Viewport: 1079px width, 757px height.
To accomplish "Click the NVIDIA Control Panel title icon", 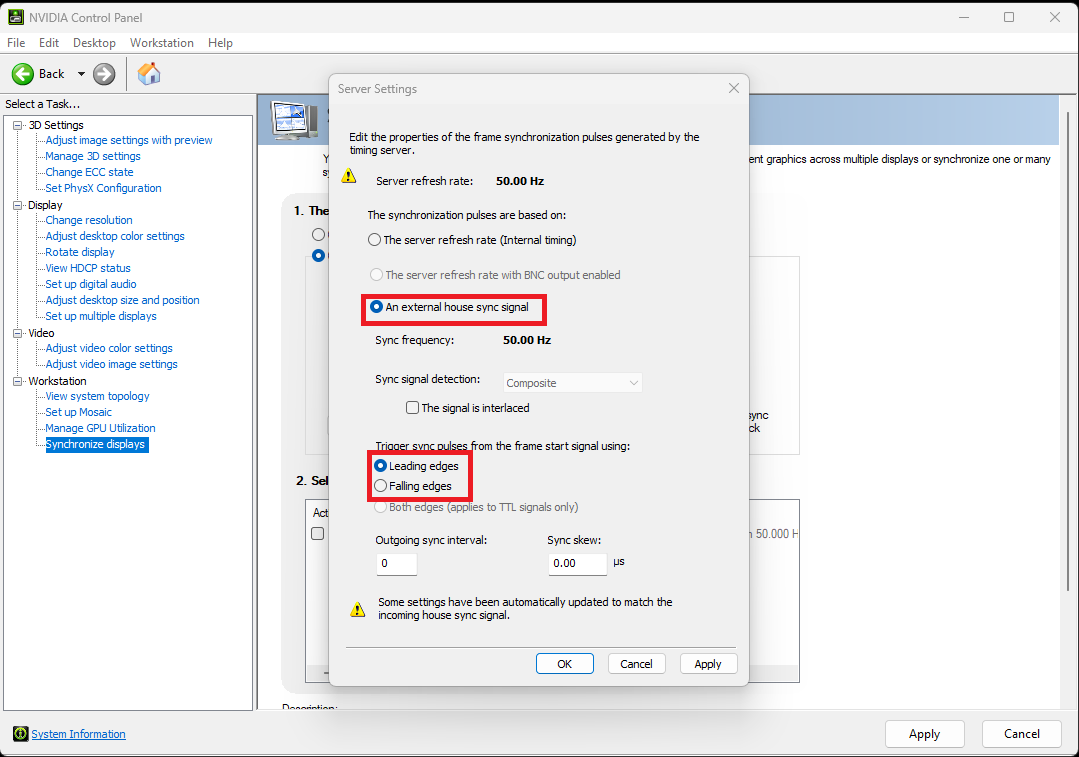I will coord(15,17).
